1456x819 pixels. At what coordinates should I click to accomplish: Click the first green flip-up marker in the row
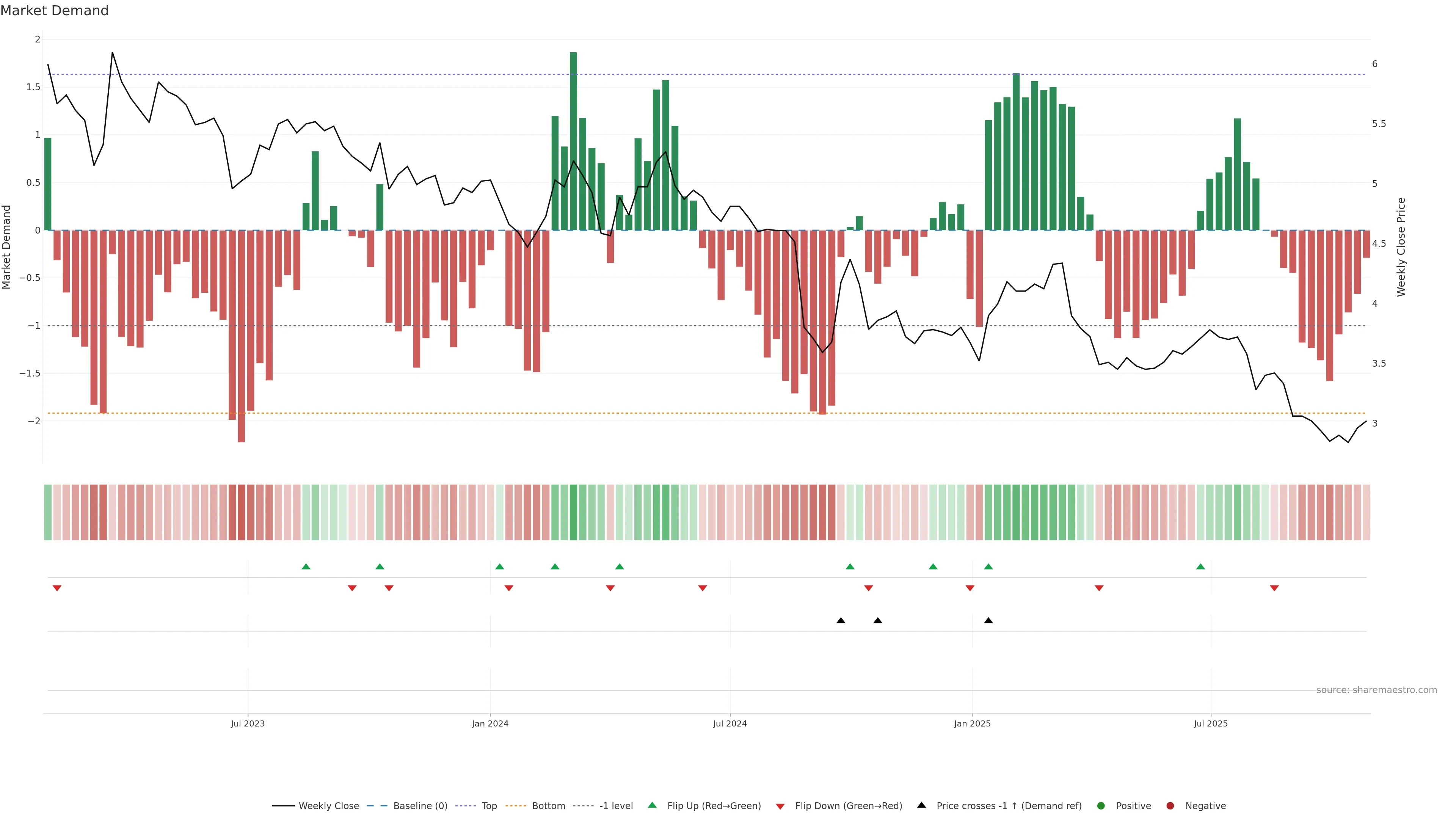pyautogui.click(x=306, y=566)
